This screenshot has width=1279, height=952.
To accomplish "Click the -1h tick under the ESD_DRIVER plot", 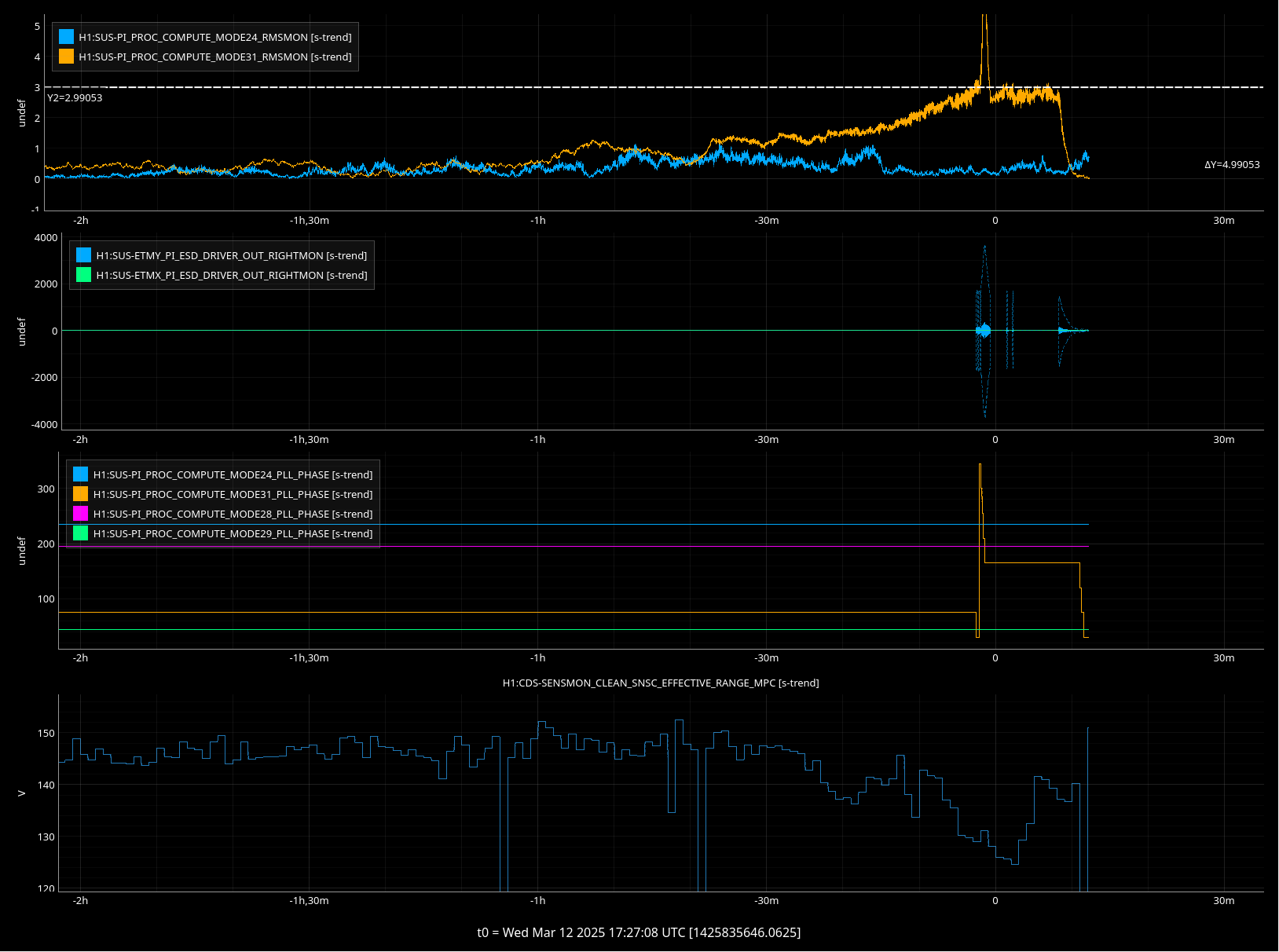I will 537,440.
